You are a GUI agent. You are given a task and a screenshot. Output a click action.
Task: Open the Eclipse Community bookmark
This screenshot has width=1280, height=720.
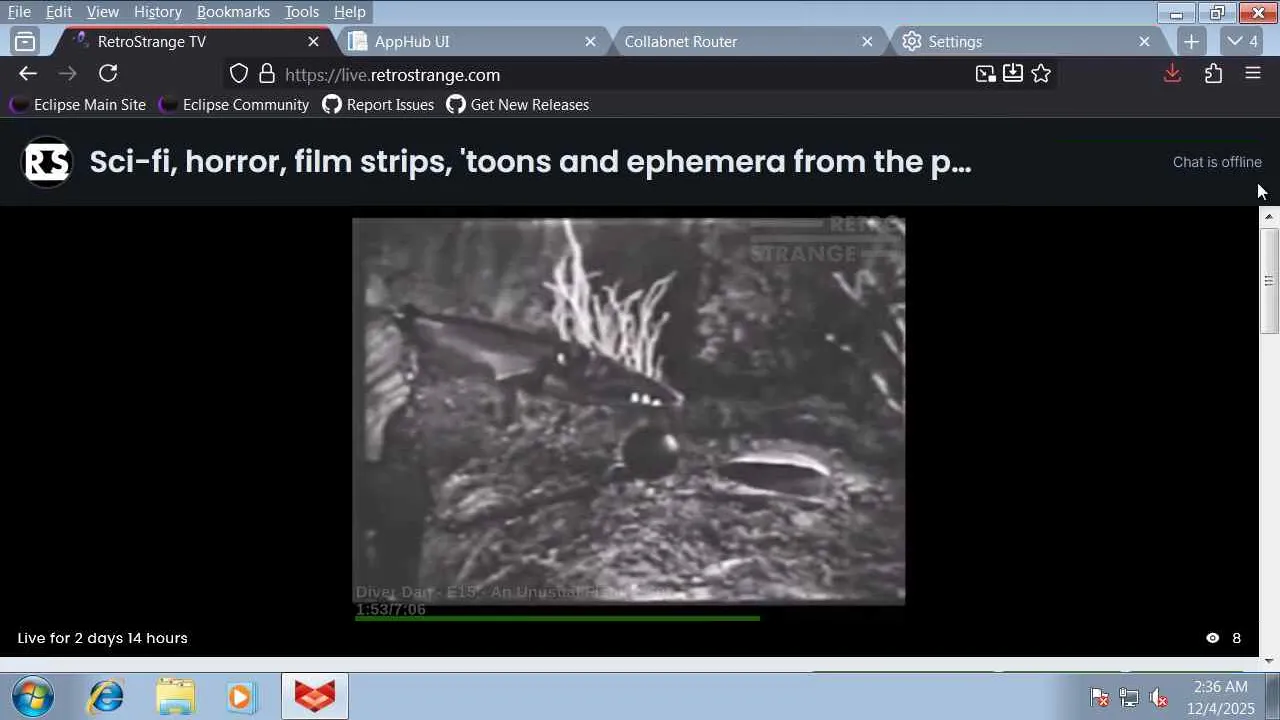click(234, 104)
